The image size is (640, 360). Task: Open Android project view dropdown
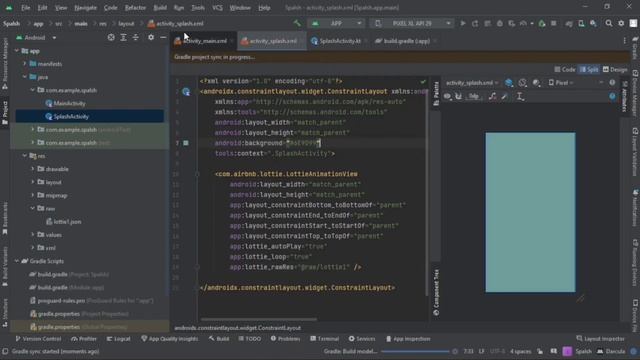pos(36,38)
